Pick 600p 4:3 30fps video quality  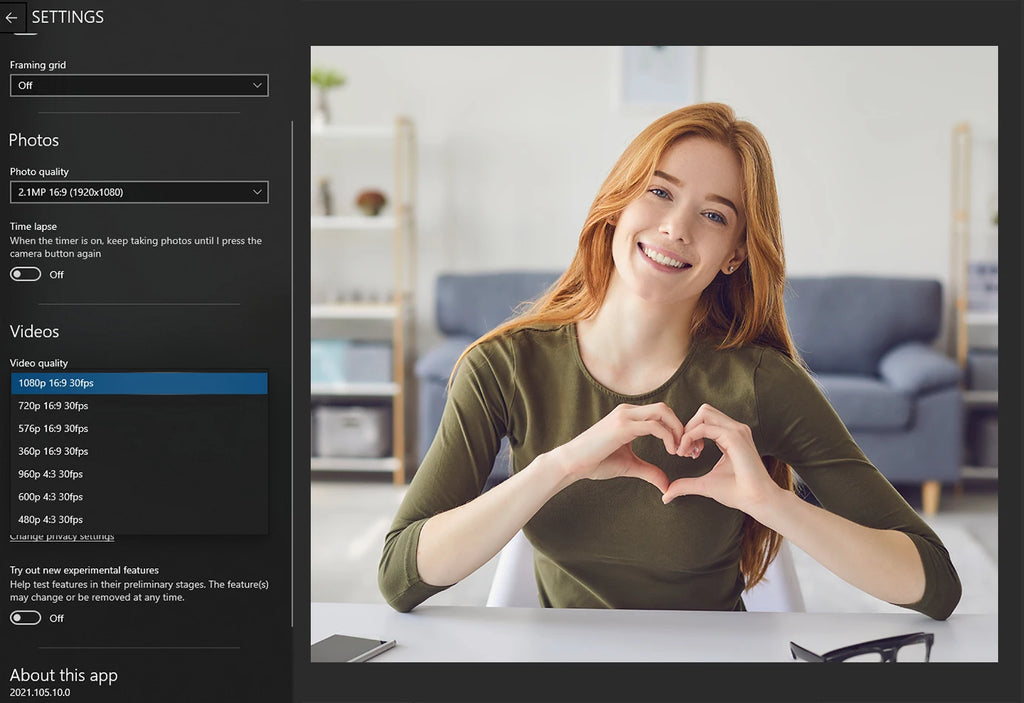[139, 497]
